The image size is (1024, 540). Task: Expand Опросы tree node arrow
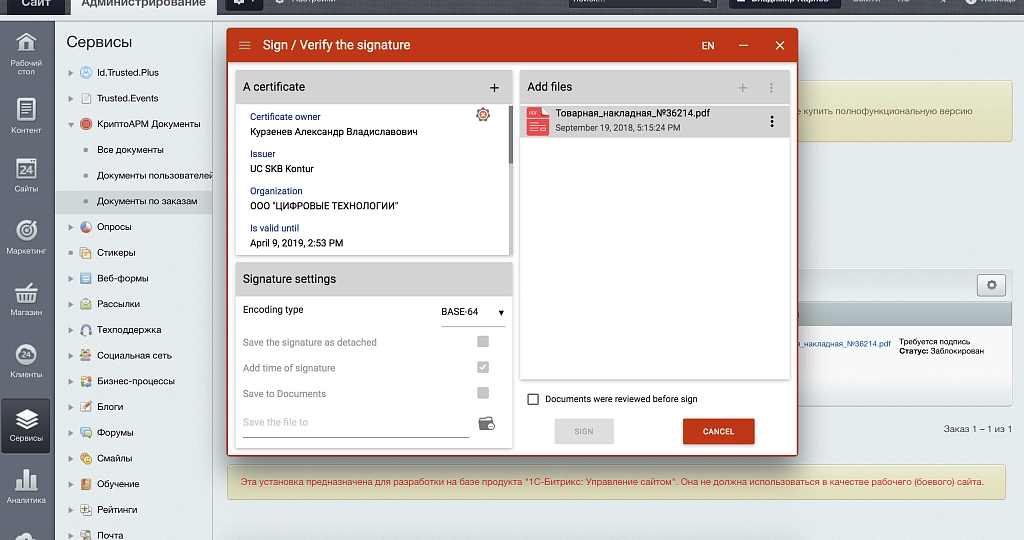tap(71, 227)
